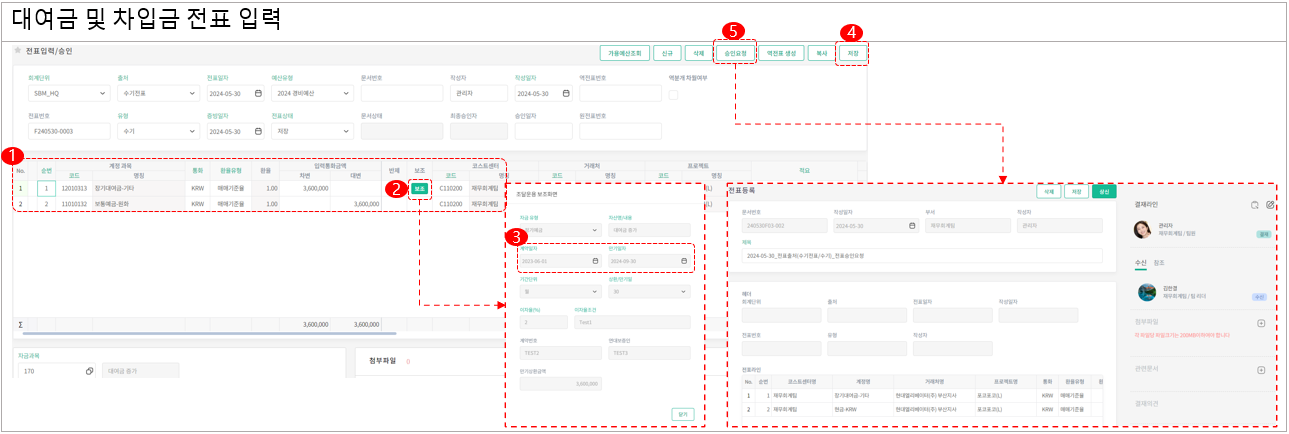Open calendar icon in 증빙일자 field
Viewport: 1289px width, 434px height.
click(x=258, y=131)
